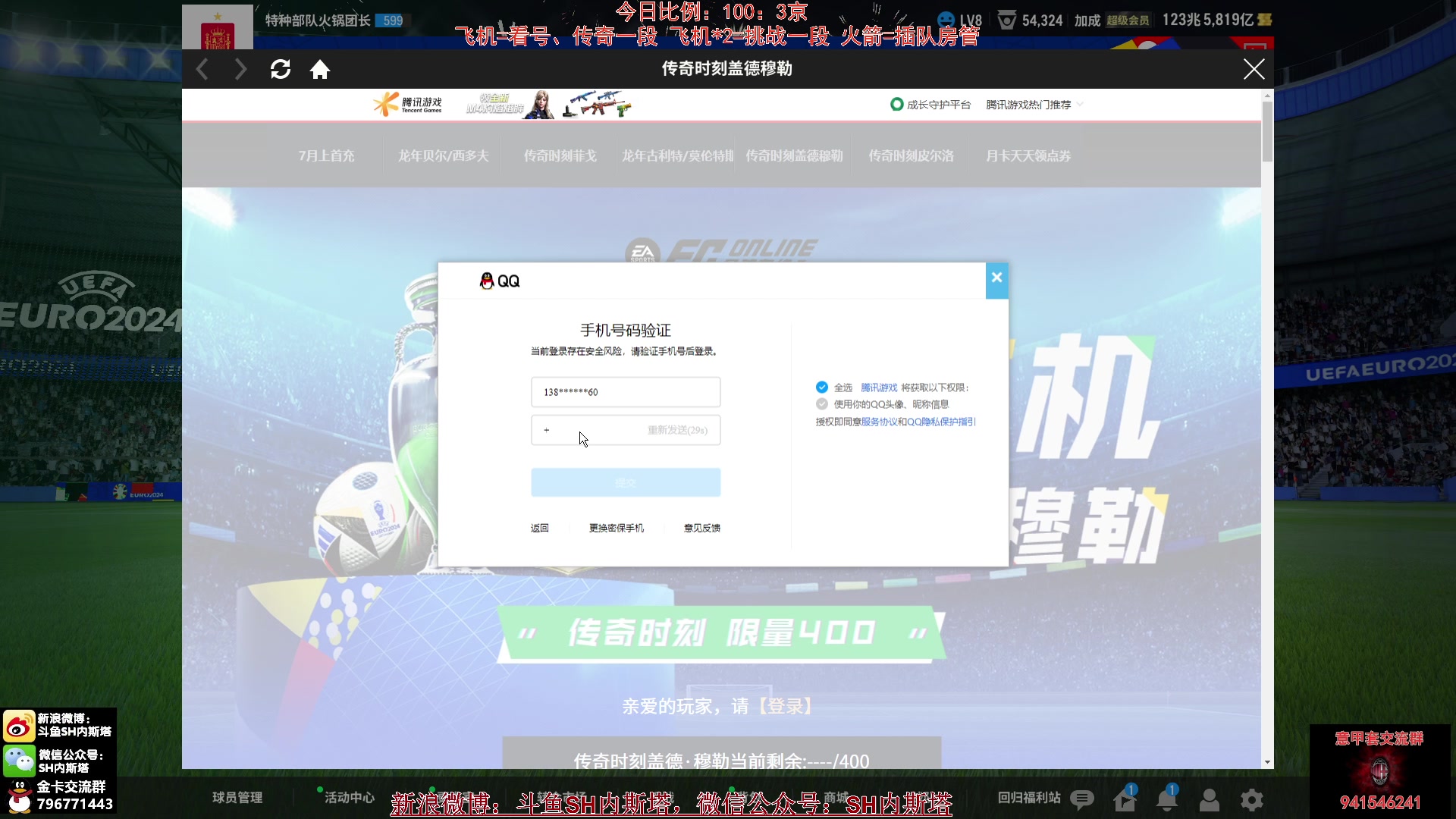Click the shield icon beside 54,324
The width and height of the screenshot is (1456, 819).
[x=1006, y=20]
